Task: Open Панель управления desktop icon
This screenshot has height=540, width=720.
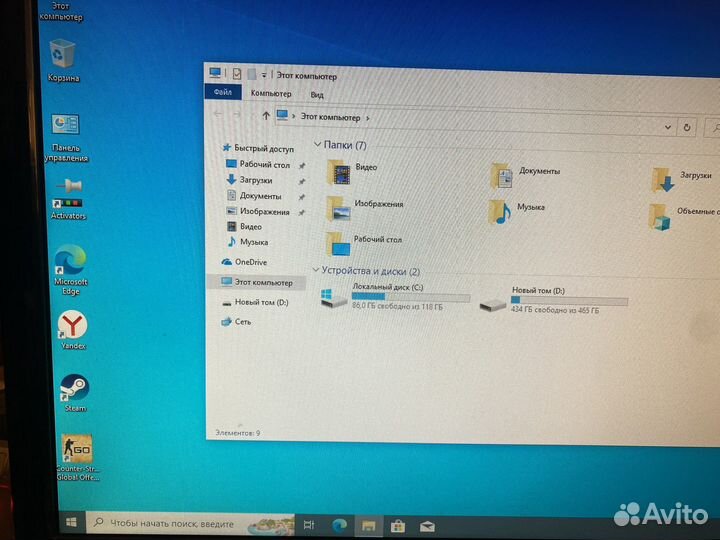Action: pos(67,126)
